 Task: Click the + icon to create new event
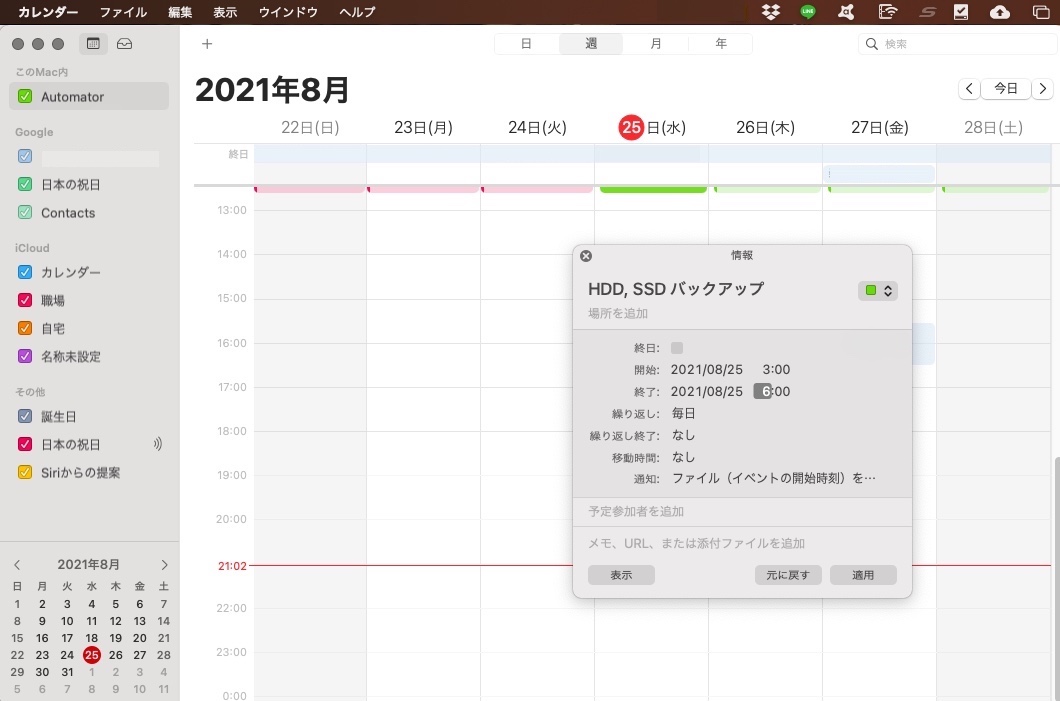click(x=207, y=43)
